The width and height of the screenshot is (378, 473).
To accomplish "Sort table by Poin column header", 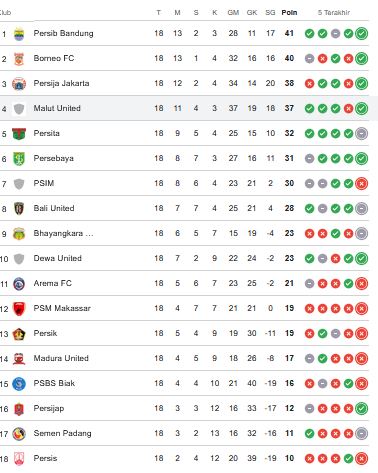I will pos(289,13).
